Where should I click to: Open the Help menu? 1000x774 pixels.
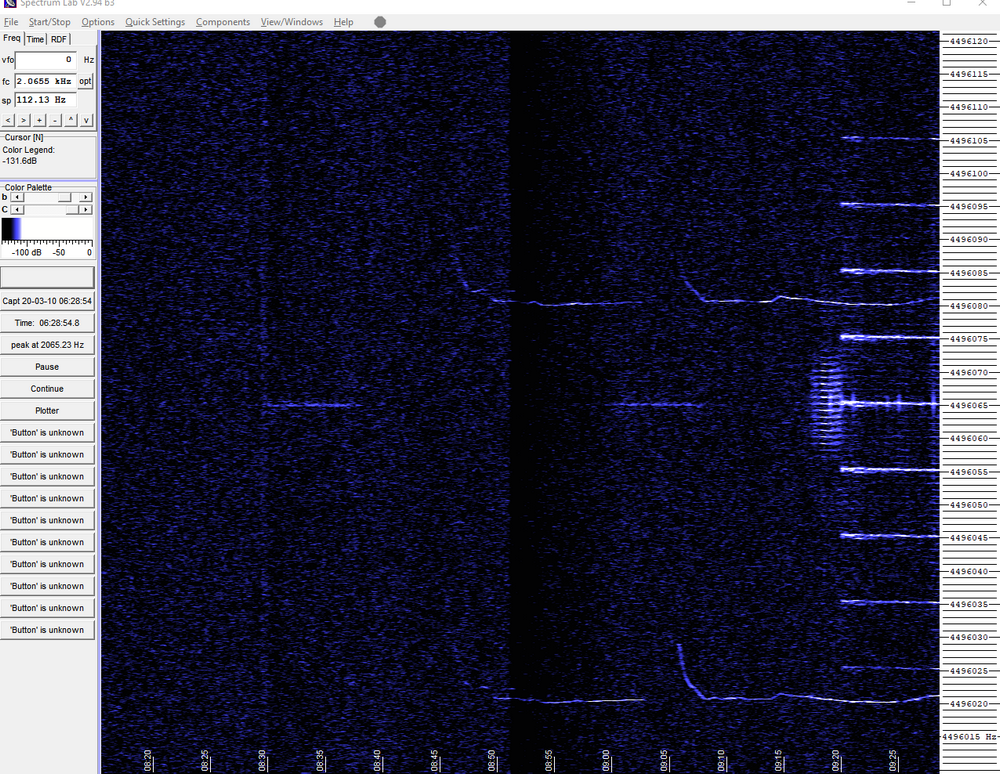[343, 22]
